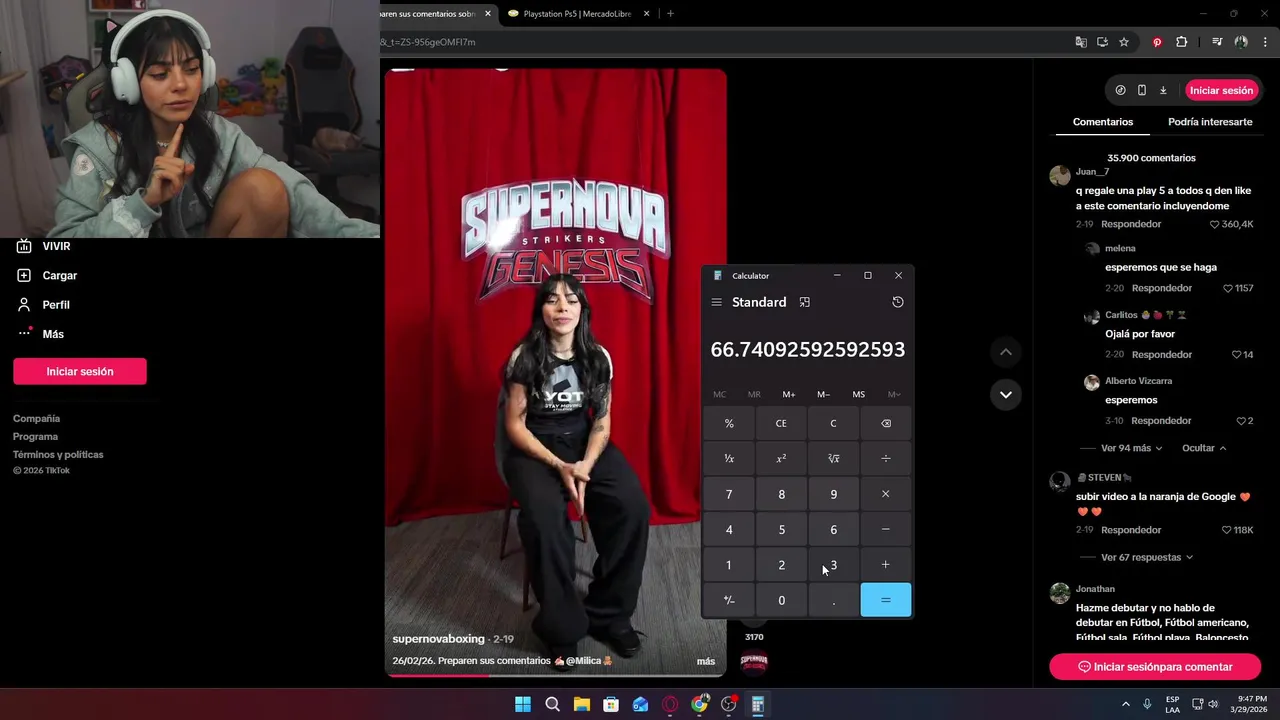The image size is (1280, 720).
Task: Open Términos y políticas link
Action: pyautogui.click(x=58, y=454)
